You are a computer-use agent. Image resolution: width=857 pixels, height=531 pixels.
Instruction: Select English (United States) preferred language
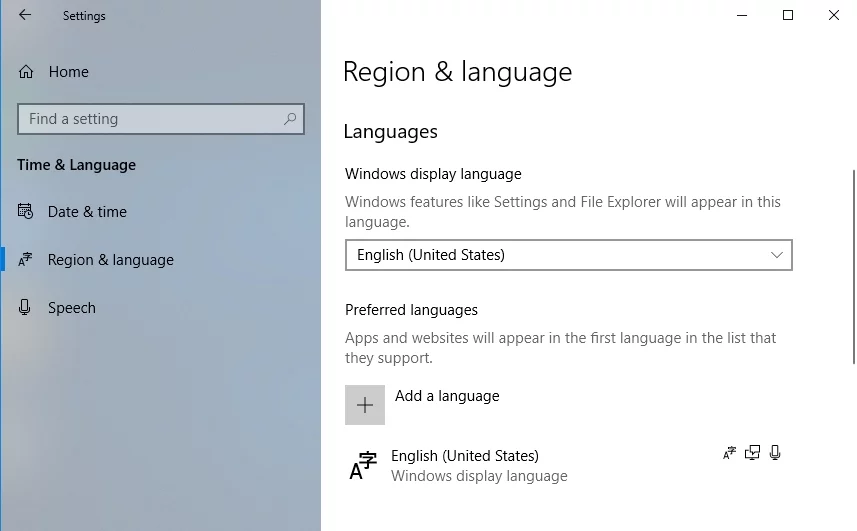[465, 456]
